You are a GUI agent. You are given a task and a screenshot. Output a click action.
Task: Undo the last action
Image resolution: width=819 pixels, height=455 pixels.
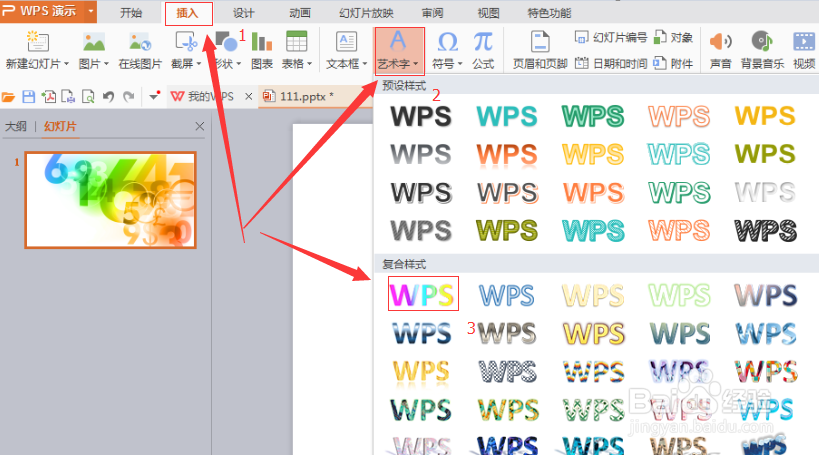108,97
